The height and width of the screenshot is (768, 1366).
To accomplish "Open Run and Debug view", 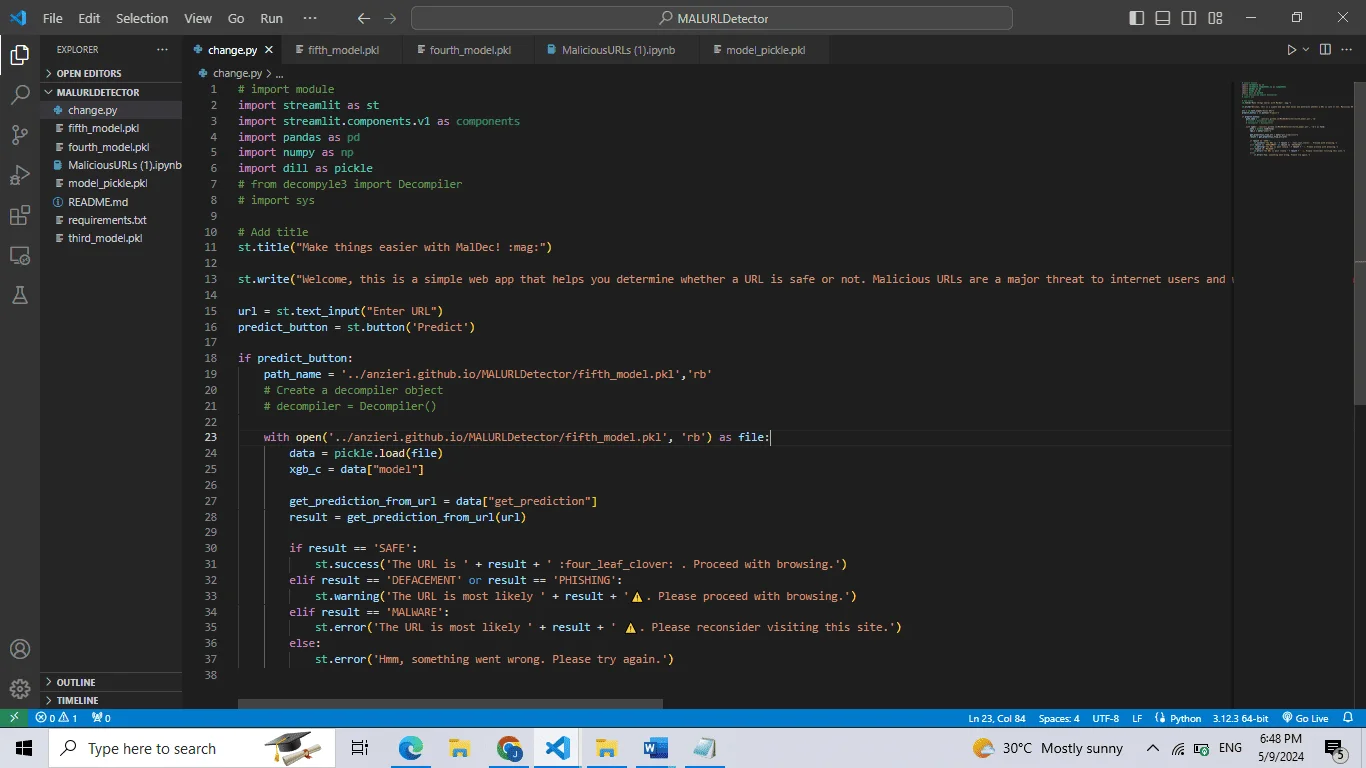I will point(19,175).
